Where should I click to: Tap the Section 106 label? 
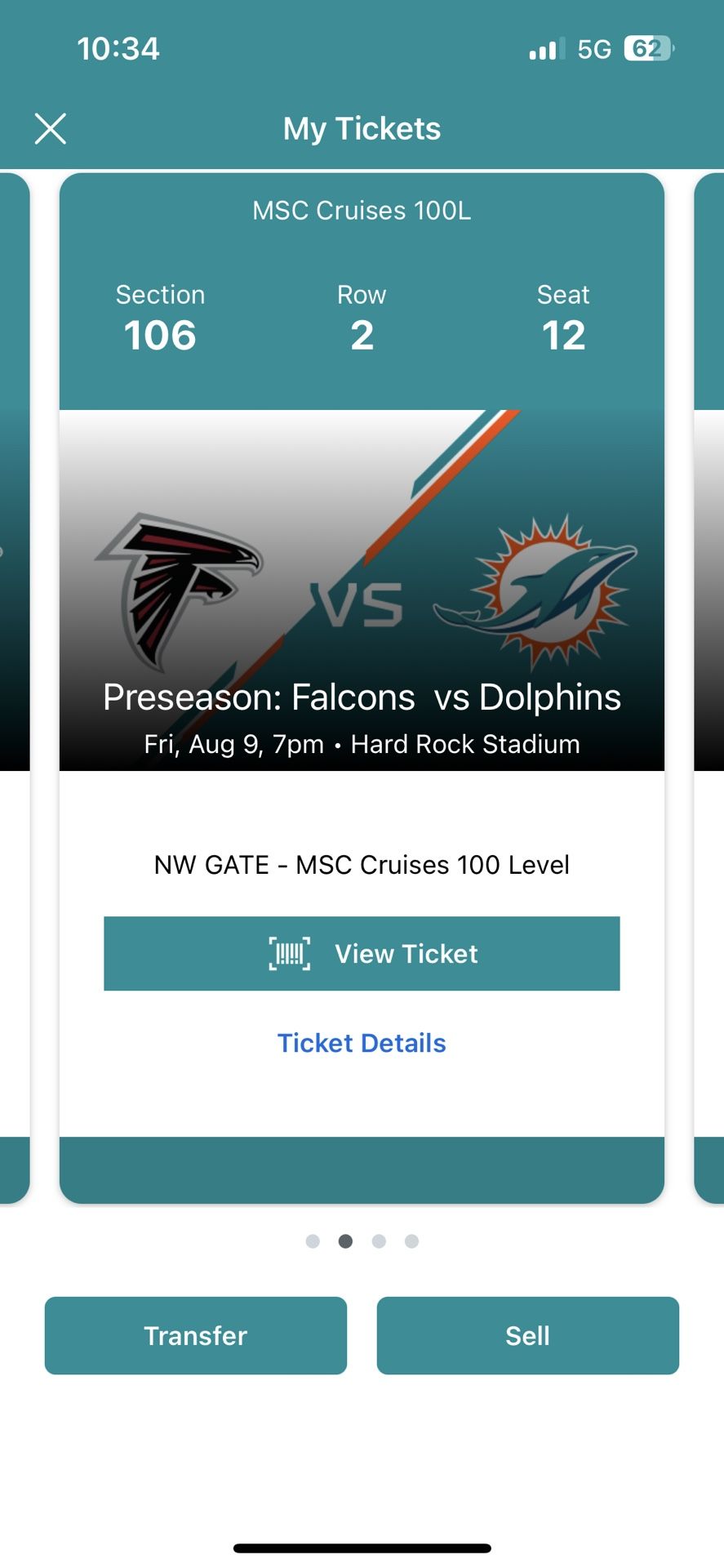click(160, 318)
